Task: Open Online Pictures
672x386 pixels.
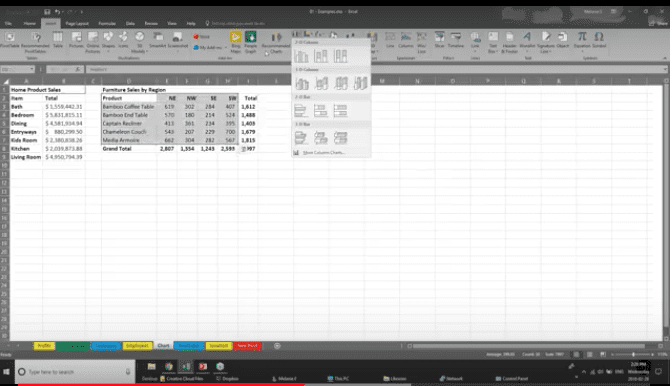Action: tap(93, 42)
